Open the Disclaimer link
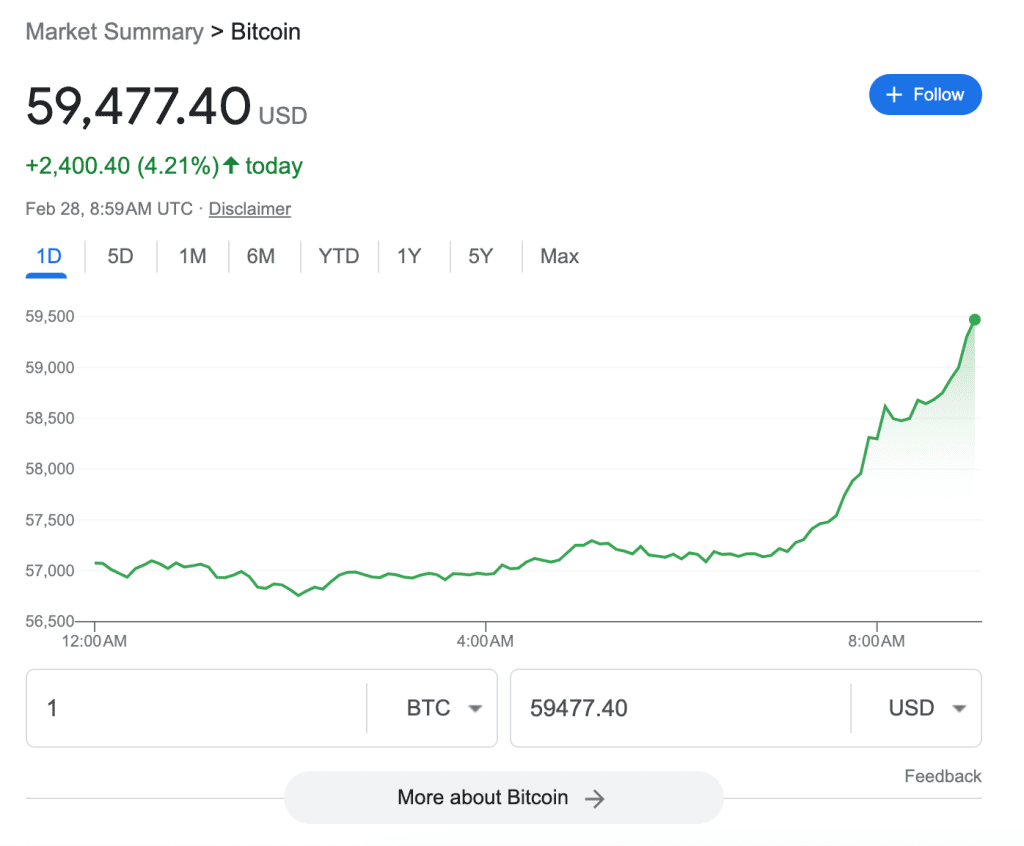Viewport: 1024px width, 846px height. 249,208
